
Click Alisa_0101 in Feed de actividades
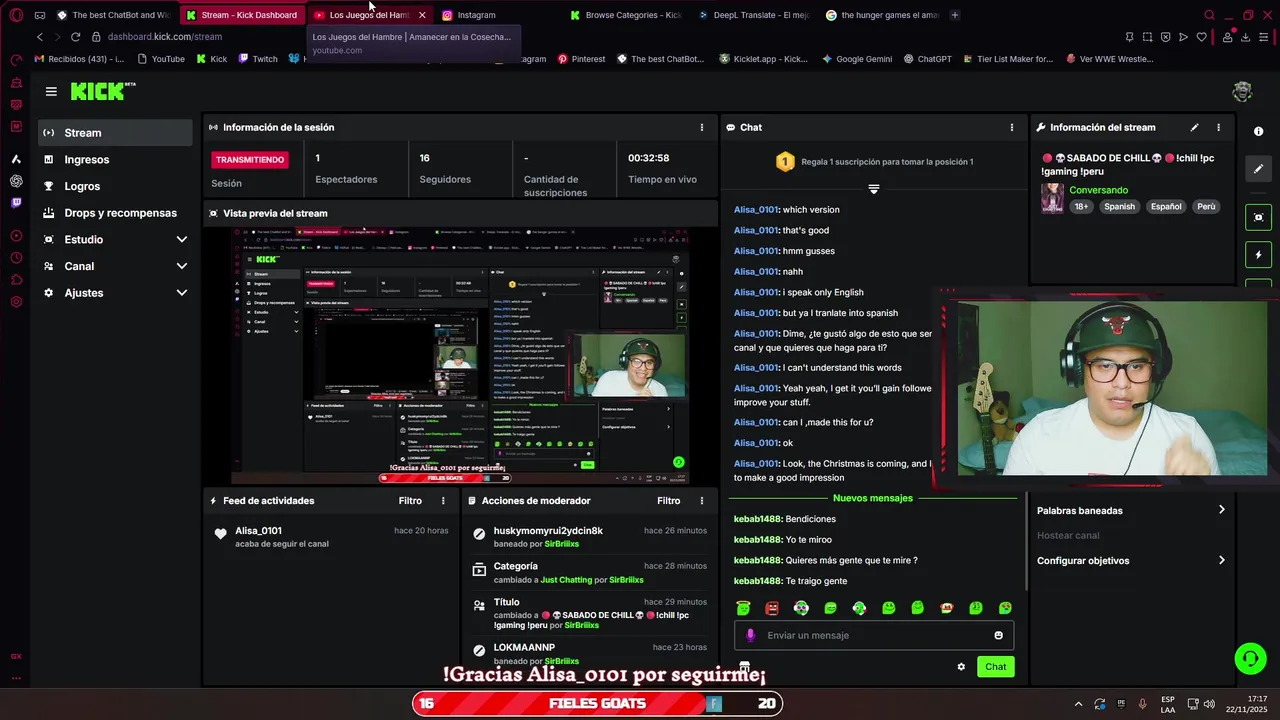tap(258, 531)
